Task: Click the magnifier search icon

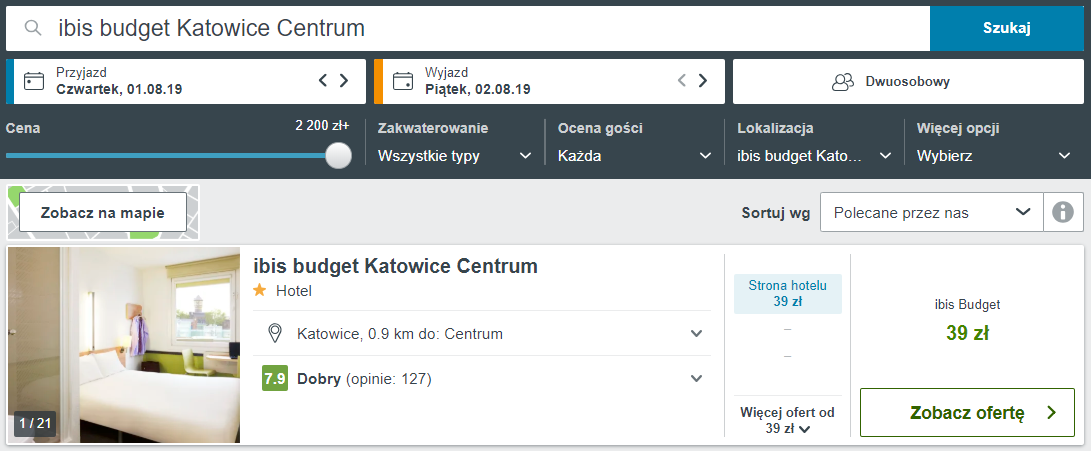Action: point(33,28)
